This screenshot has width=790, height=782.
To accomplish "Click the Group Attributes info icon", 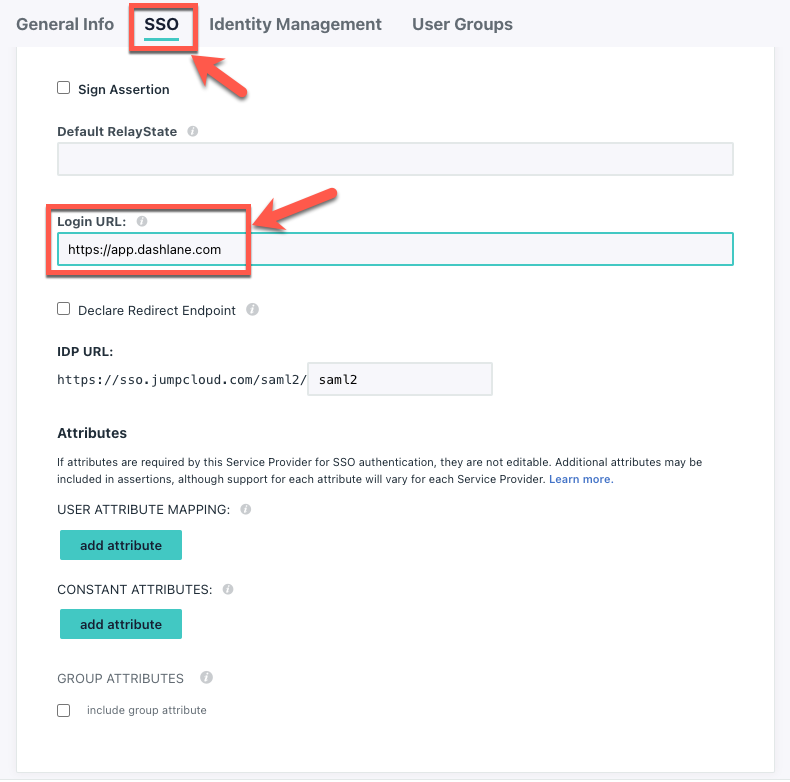I will (x=206, y=677).
